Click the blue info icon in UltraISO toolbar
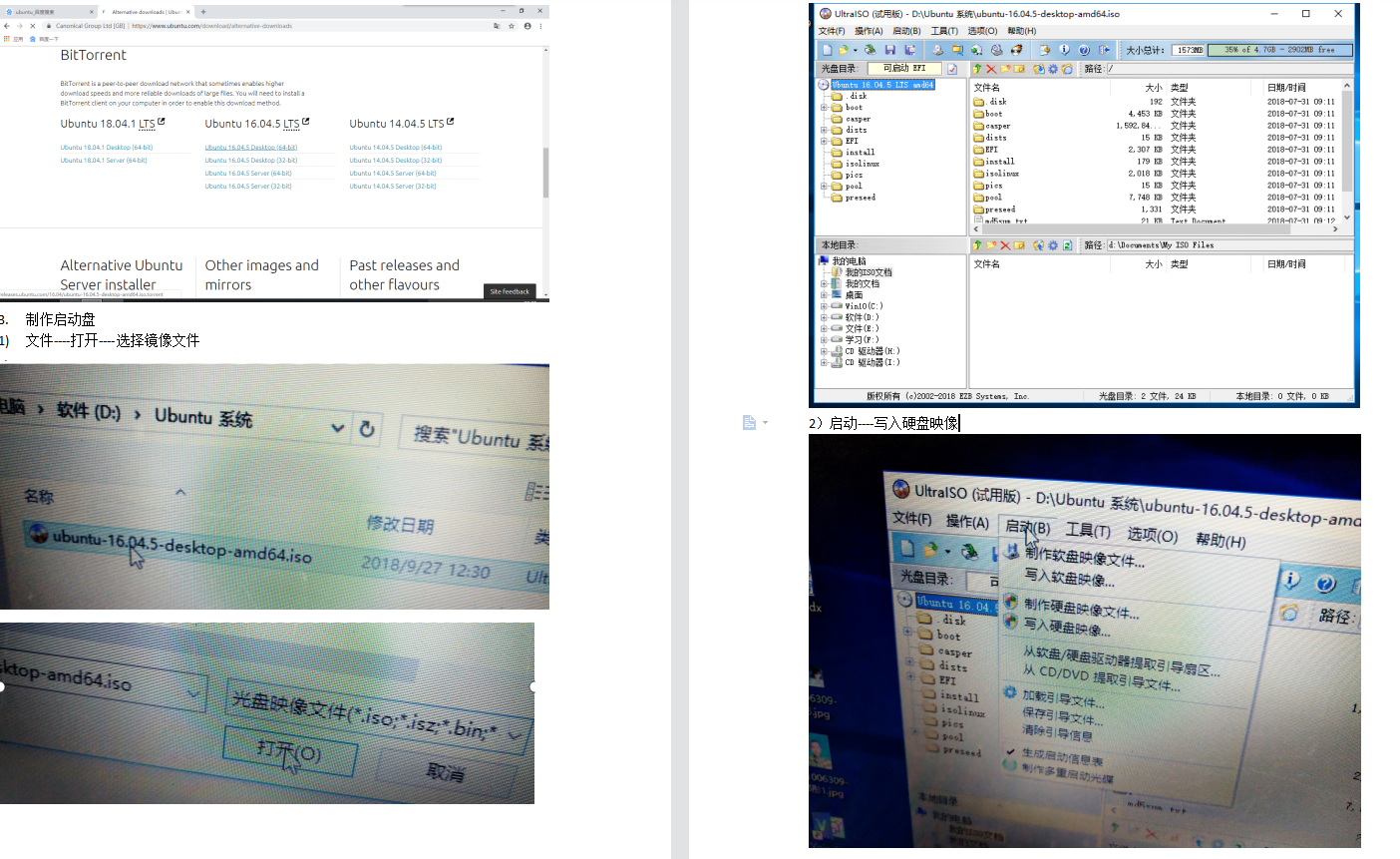The height and width of the screenshot is (859, 1400). [x=1064, y=50]
